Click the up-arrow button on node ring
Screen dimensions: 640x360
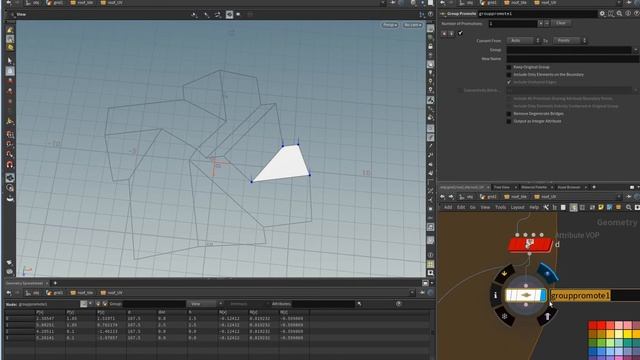547,316
